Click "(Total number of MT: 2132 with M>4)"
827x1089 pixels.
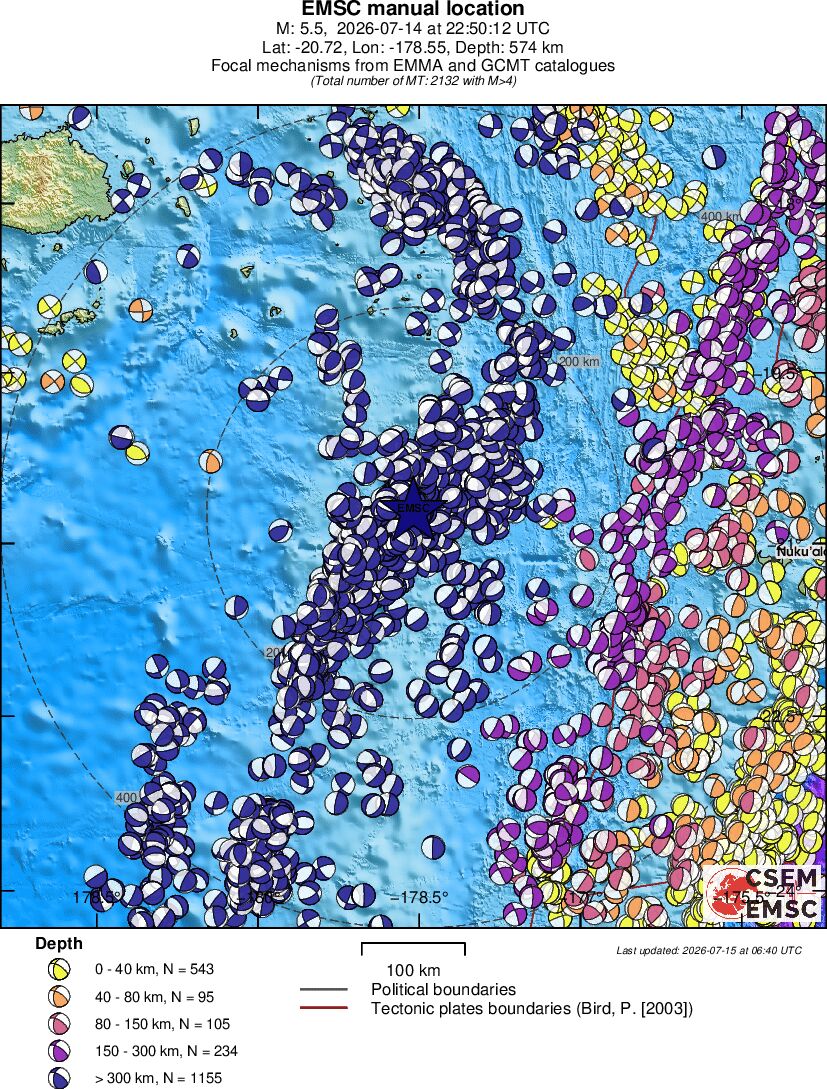[413, 81]
